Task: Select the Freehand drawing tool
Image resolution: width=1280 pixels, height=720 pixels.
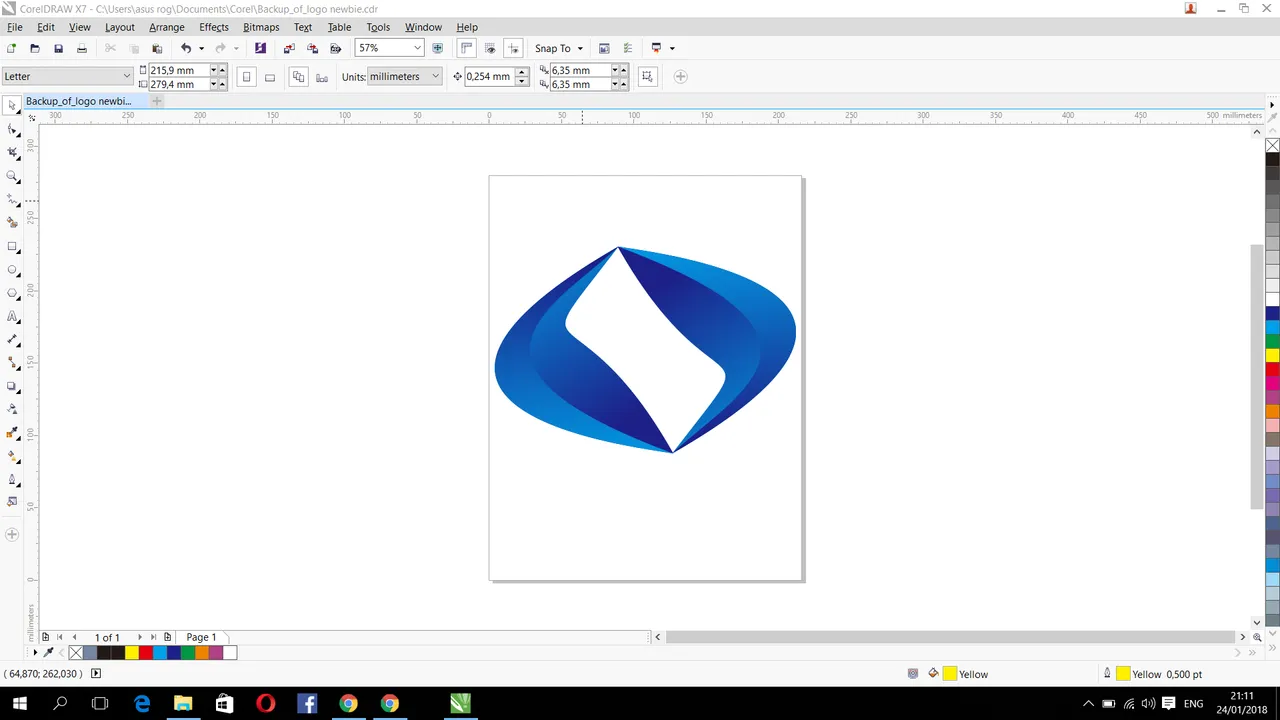Action: (x=12, y=200)
